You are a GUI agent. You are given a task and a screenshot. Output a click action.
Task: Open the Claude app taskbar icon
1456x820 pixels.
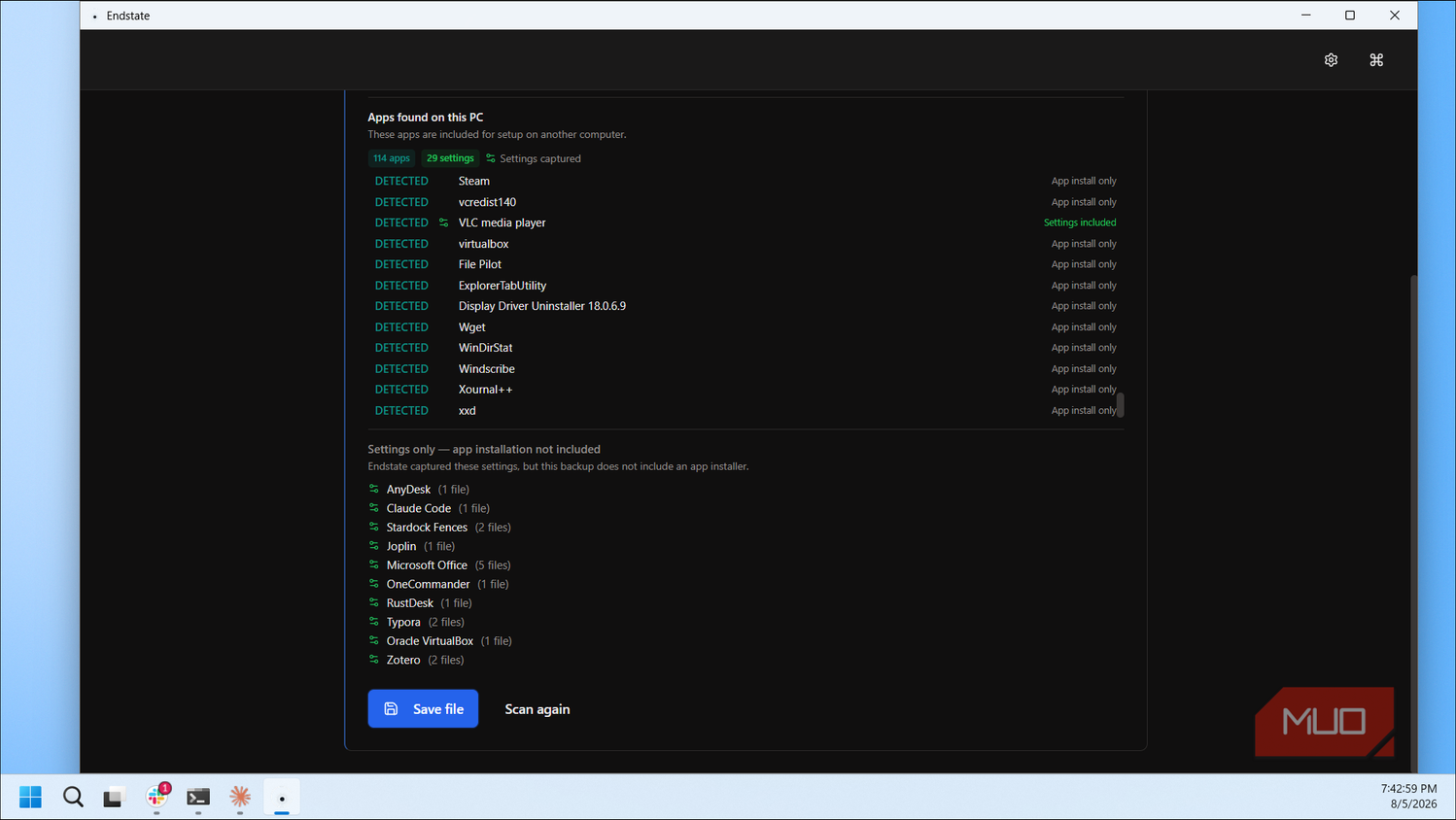tap(240, 798)
